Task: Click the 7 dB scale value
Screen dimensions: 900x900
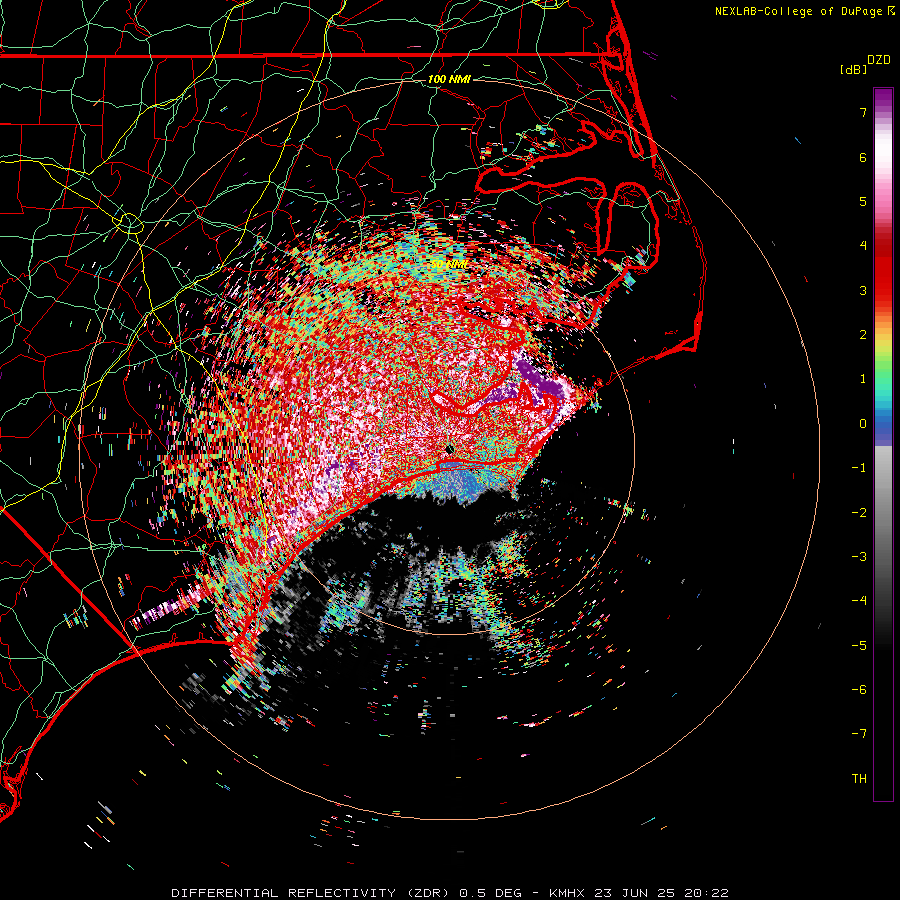Action: 863,112
